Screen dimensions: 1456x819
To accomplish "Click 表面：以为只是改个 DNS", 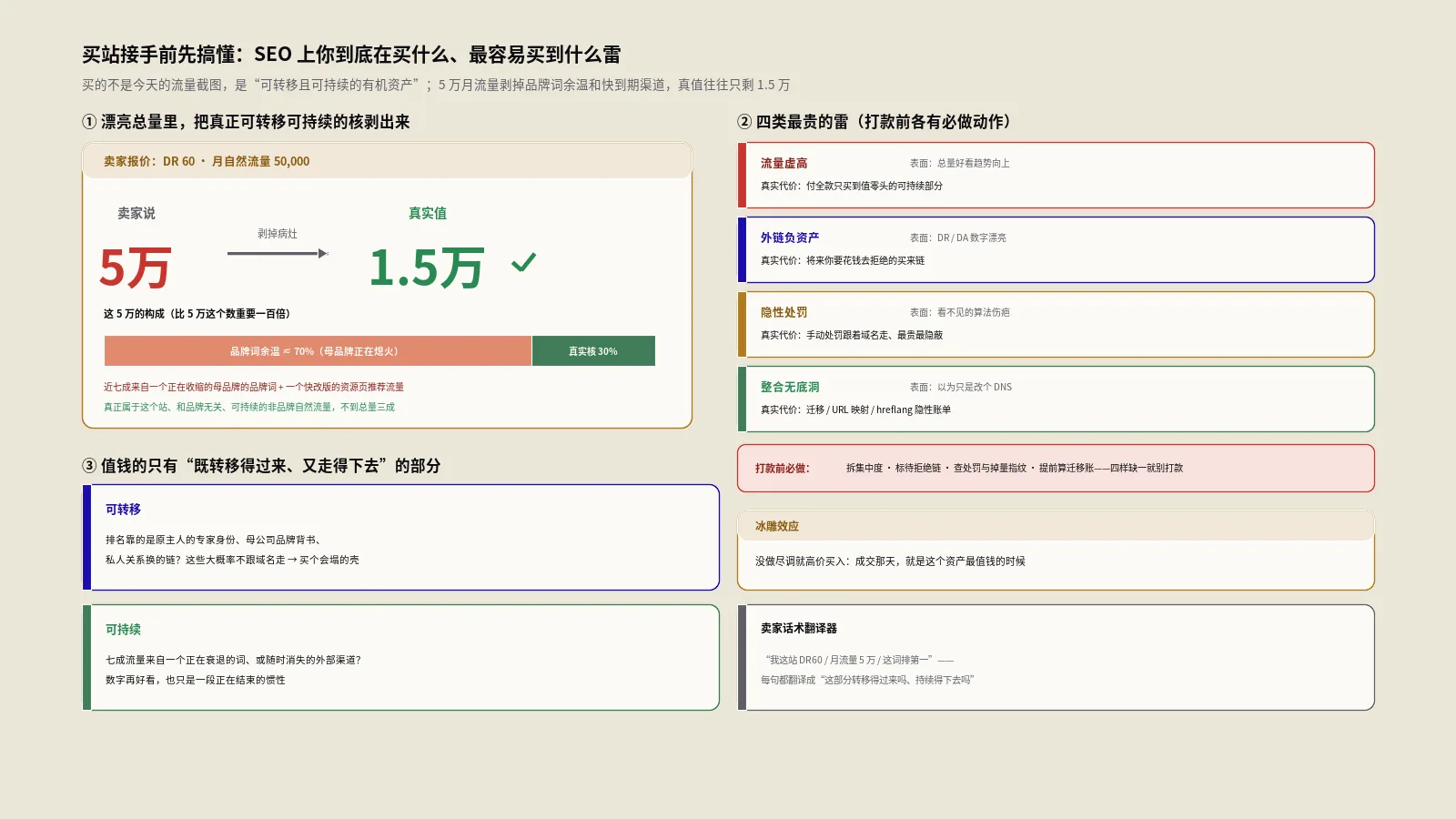I will tap(961, 388).
